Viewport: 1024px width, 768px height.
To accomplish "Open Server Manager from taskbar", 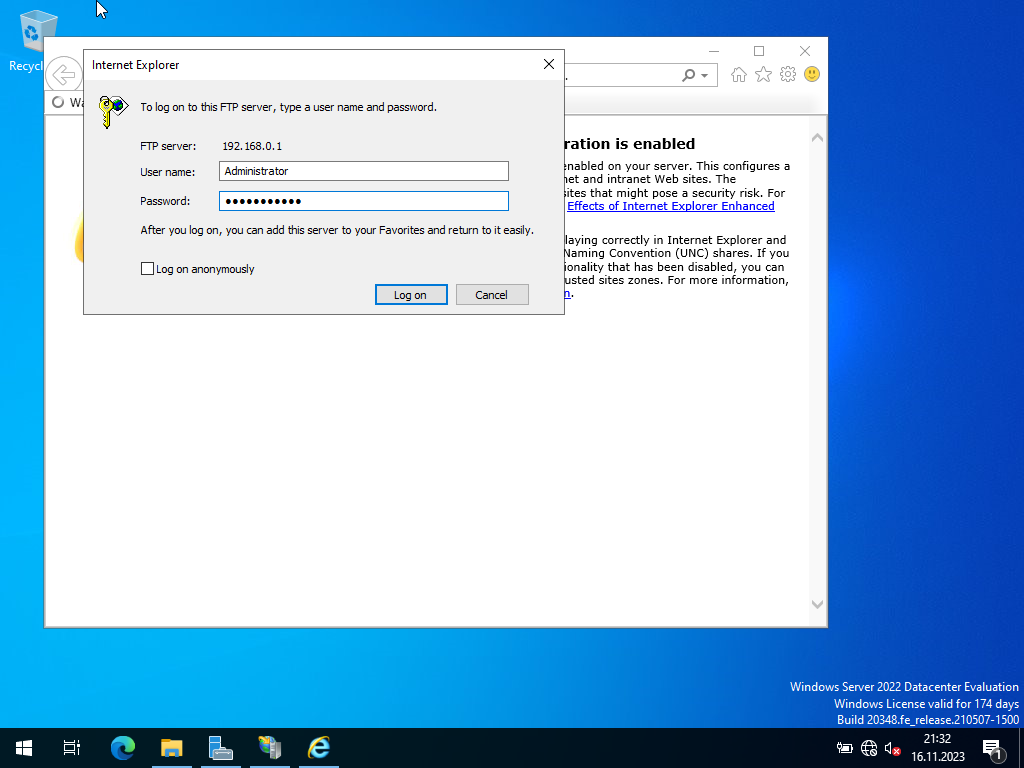I will point(221,748).
